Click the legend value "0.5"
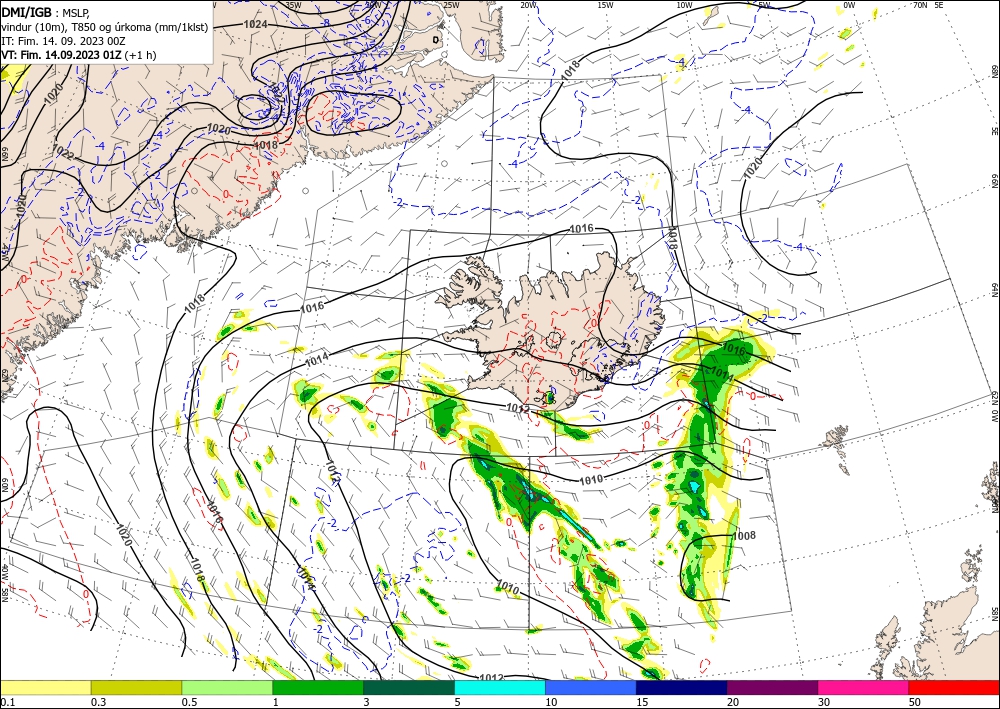The width and height of the screenshot is (1000, 709). (x=188, y=701)
